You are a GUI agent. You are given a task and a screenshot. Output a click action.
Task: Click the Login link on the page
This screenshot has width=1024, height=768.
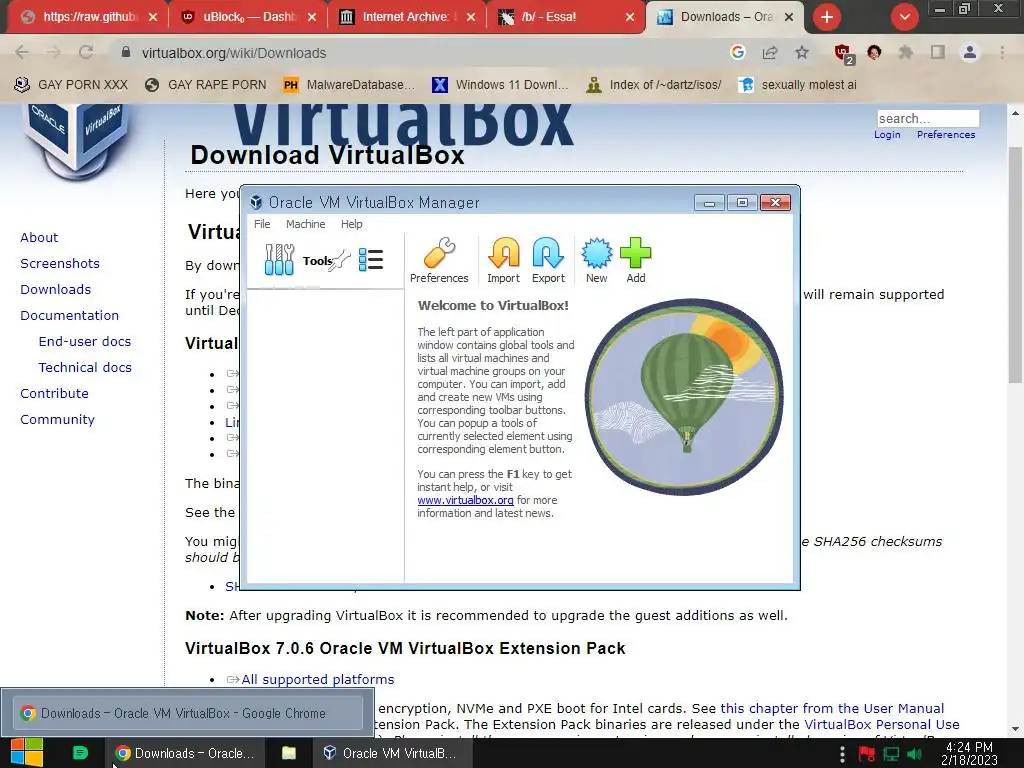(x=887, y=135)
